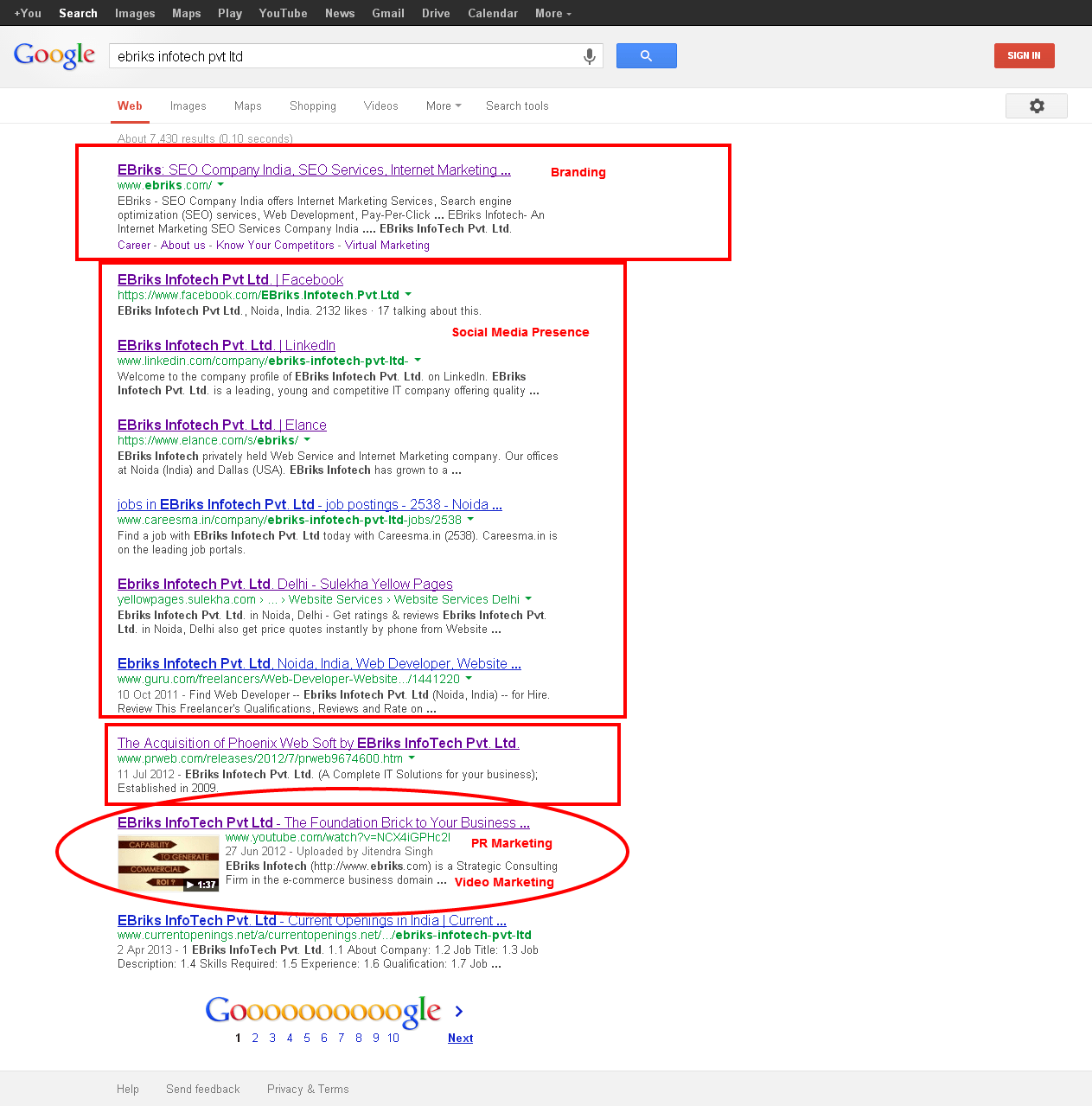This screenshot has height=1106, width=1092.
Task: Open the Current Openings in India result
Action: (312, 920)
